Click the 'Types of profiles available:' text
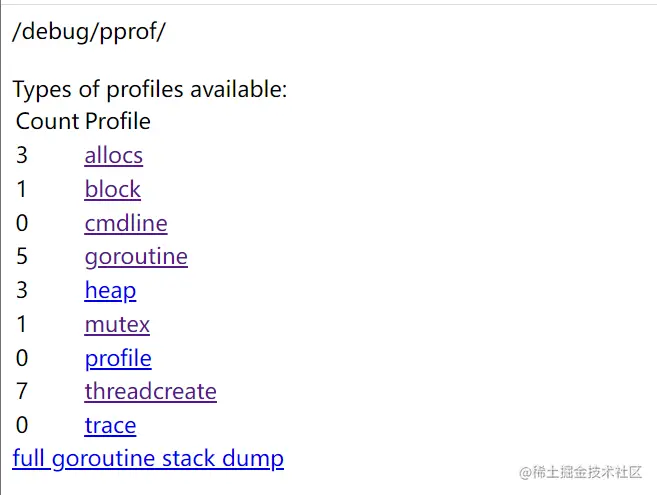 [150, 90]
